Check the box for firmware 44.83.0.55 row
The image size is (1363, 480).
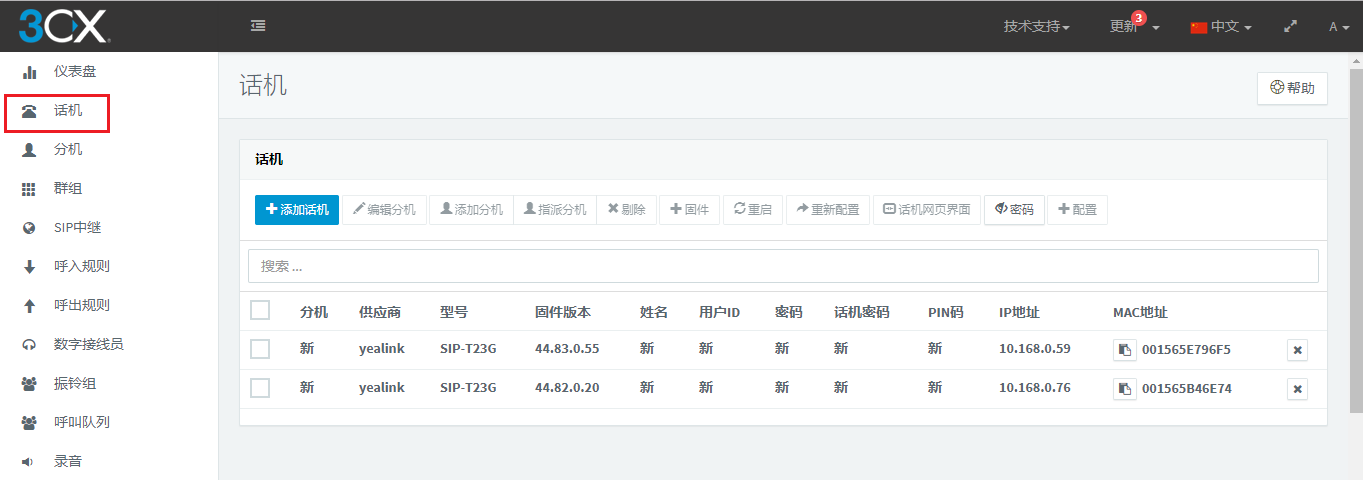(260, 349)
